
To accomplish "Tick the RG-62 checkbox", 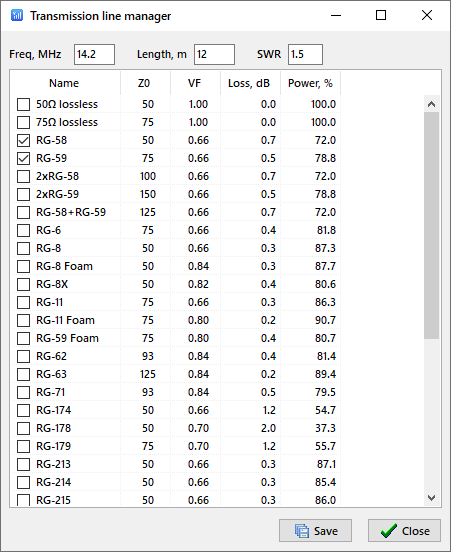I will pos(24,356).
